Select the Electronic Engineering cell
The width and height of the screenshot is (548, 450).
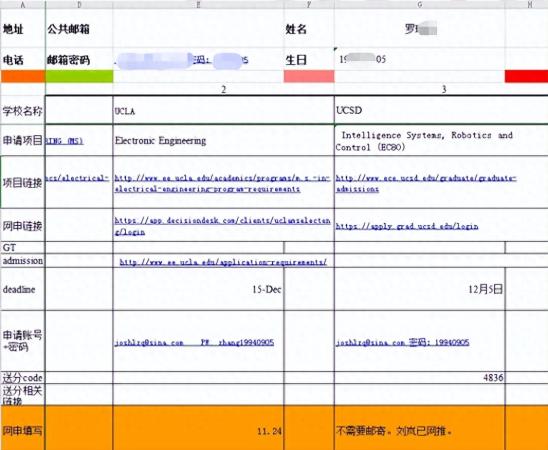[223, 140]
